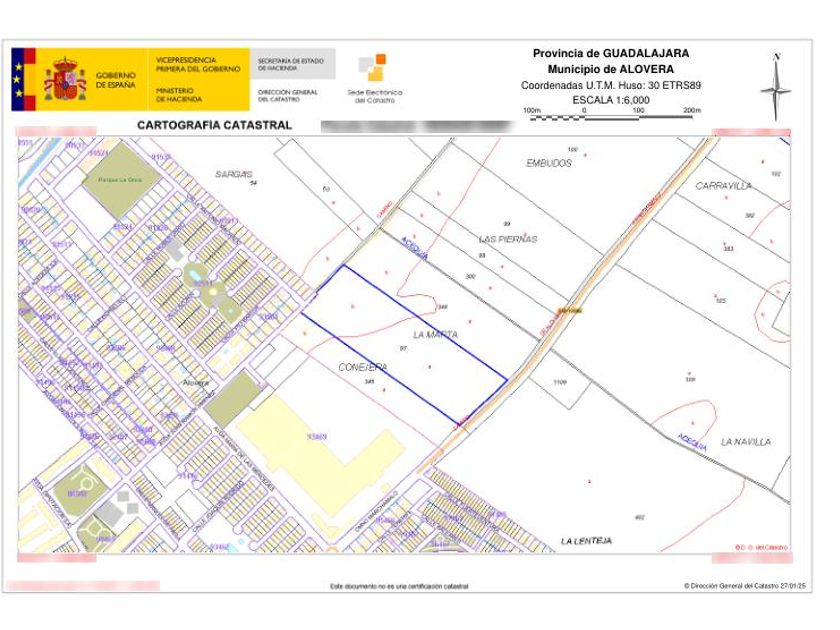The image size is (840, 630).
Task: Click the 'no es una certificación catastral' disclaimer
Action: [x=399, y=587]
